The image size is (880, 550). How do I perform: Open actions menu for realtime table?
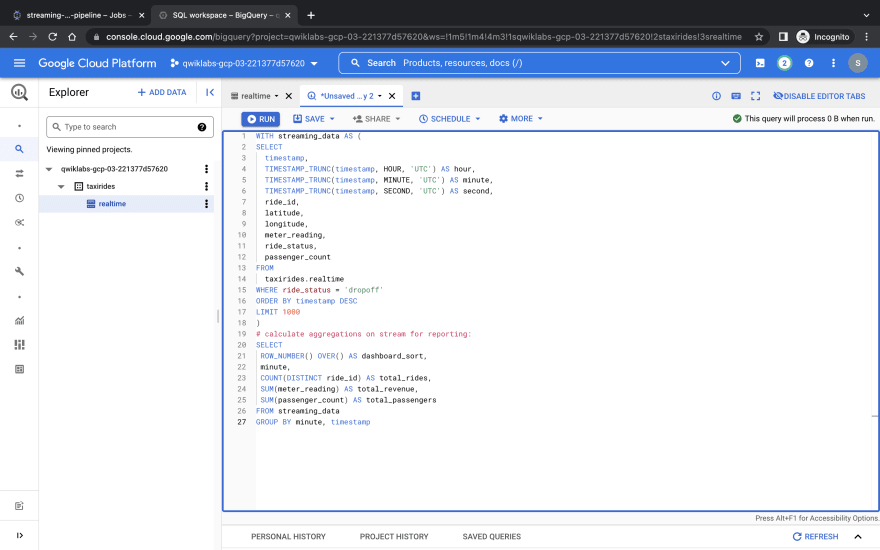point(207,204)
